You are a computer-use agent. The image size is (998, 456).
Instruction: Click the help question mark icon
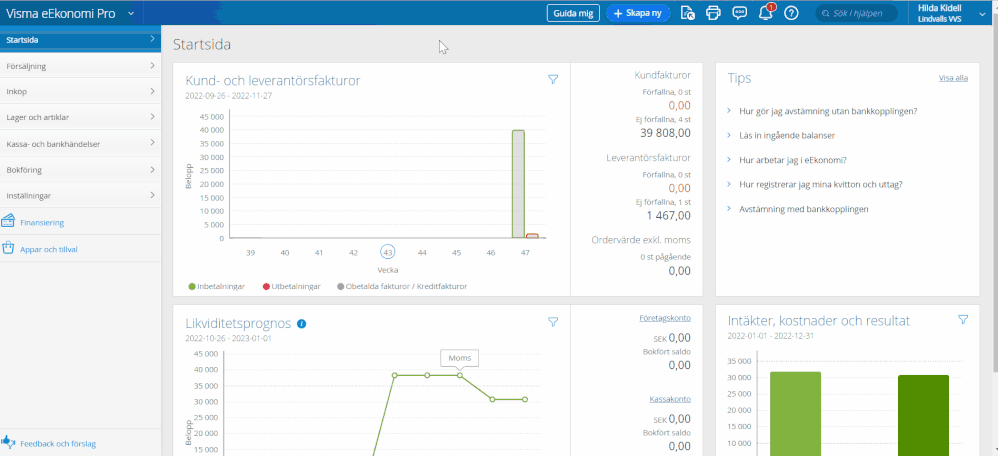click(791, 13)
